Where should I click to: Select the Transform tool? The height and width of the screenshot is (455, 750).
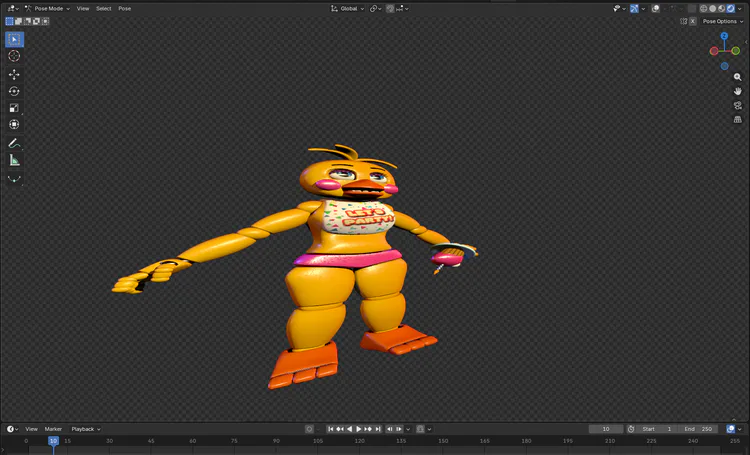click(14, 124)
